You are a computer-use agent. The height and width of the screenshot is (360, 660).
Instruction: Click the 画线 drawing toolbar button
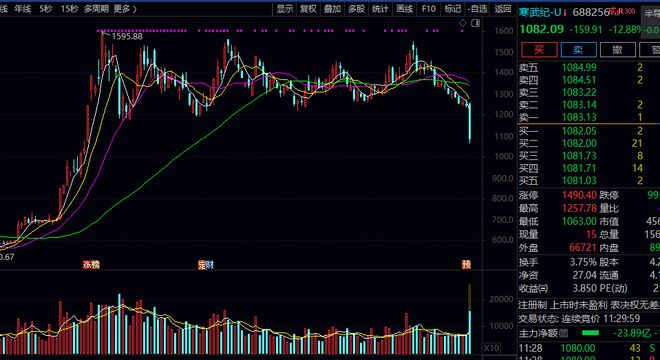pos(405,9)
